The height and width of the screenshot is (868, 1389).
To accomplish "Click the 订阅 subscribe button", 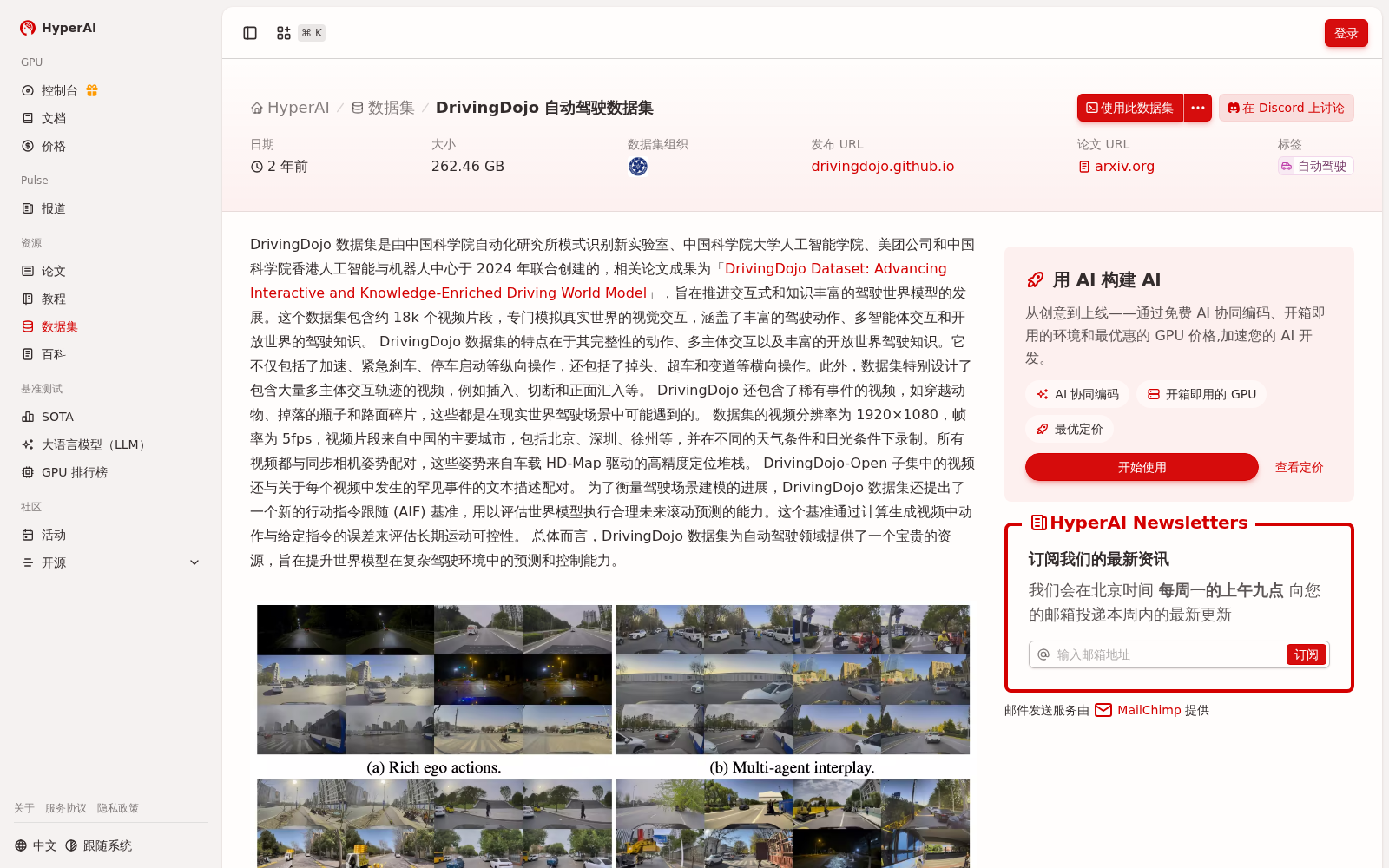I will coord(1306,654).
